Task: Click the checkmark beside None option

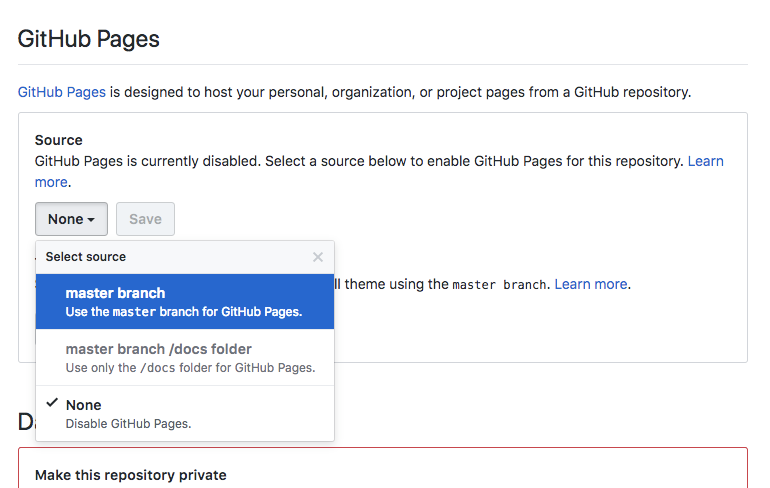Action: point(51,403)
